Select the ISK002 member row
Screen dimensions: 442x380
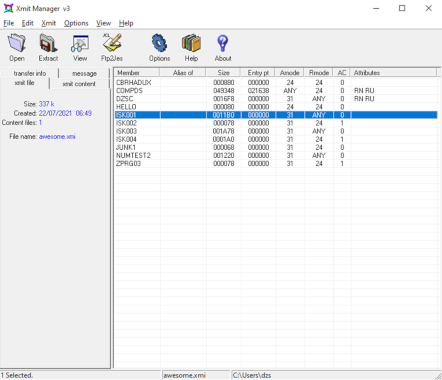276,123
